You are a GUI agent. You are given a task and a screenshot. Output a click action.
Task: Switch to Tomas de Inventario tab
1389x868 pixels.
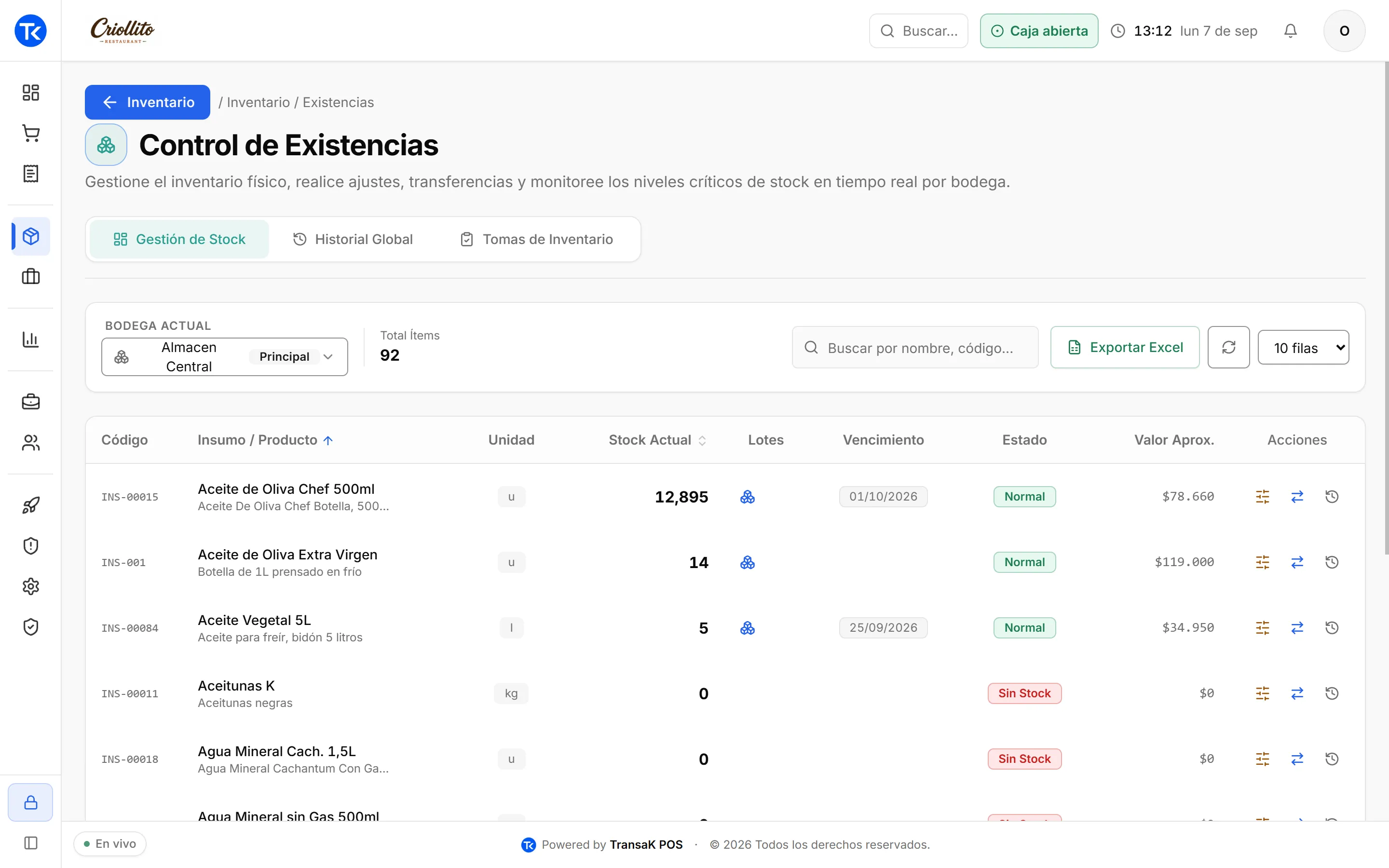click(x=537, y=239)
